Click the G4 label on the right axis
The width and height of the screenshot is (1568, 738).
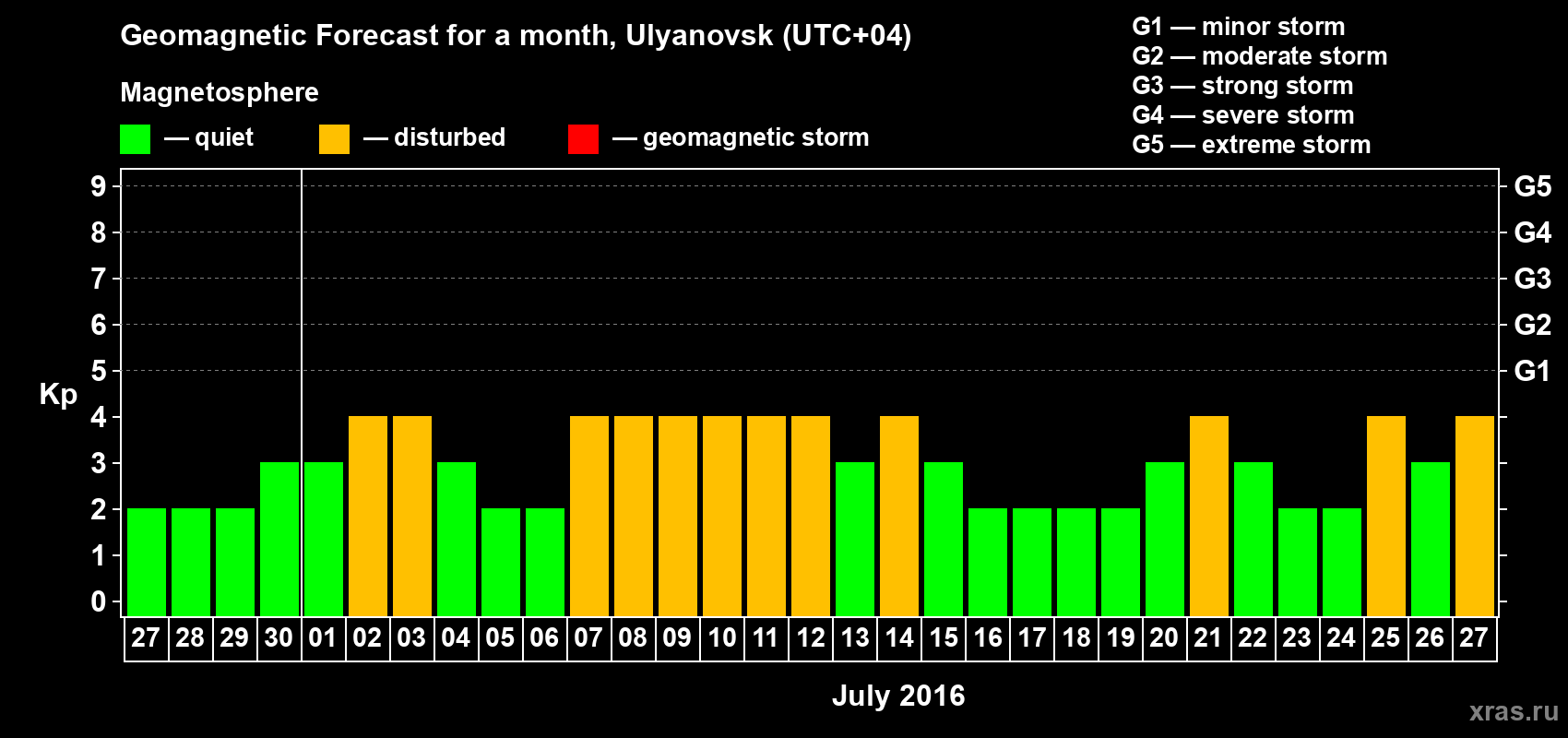coord(1533,232)
